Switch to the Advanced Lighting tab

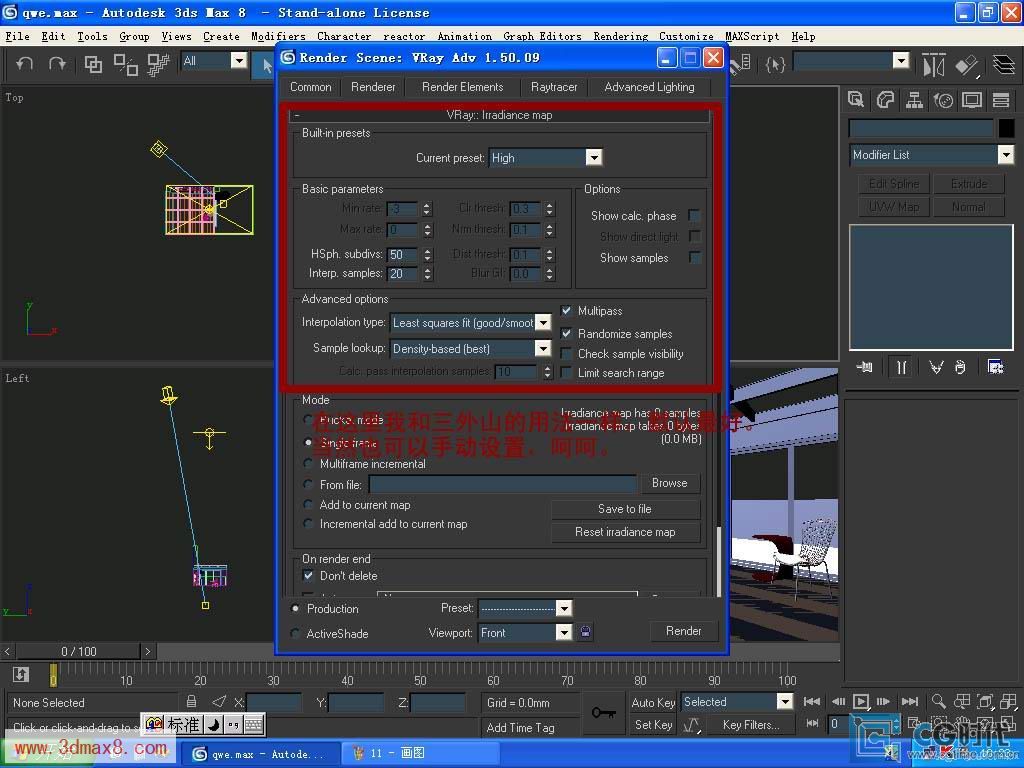tap(649, 87)
